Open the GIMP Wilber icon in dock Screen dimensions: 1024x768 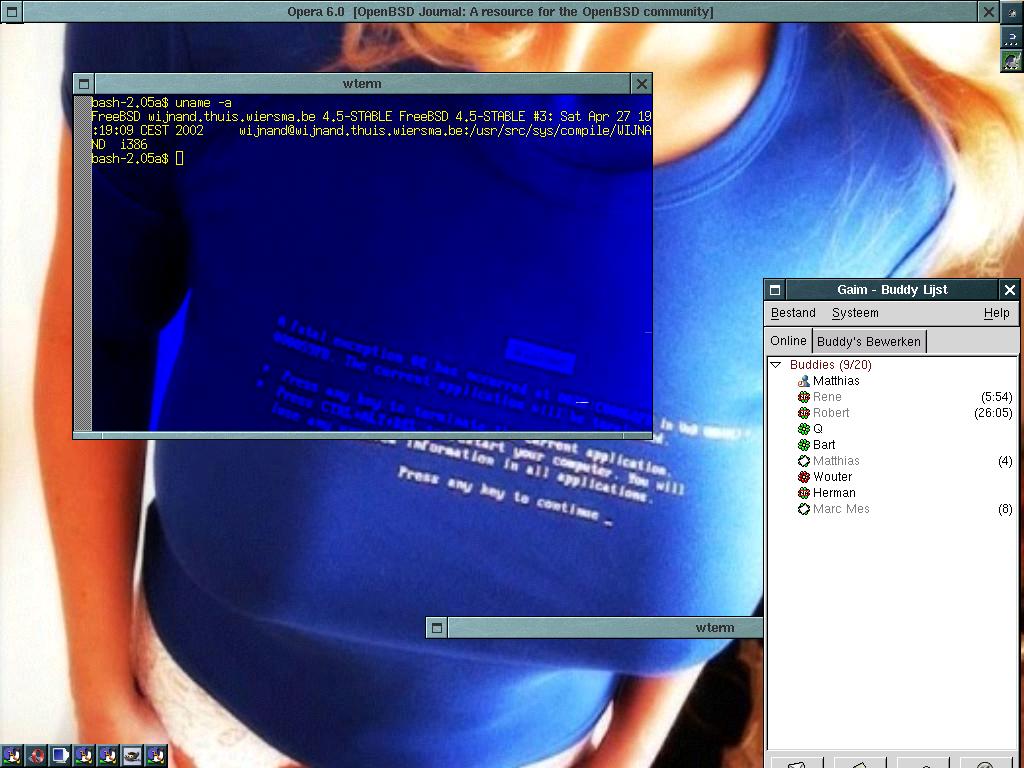coord(132,756)
